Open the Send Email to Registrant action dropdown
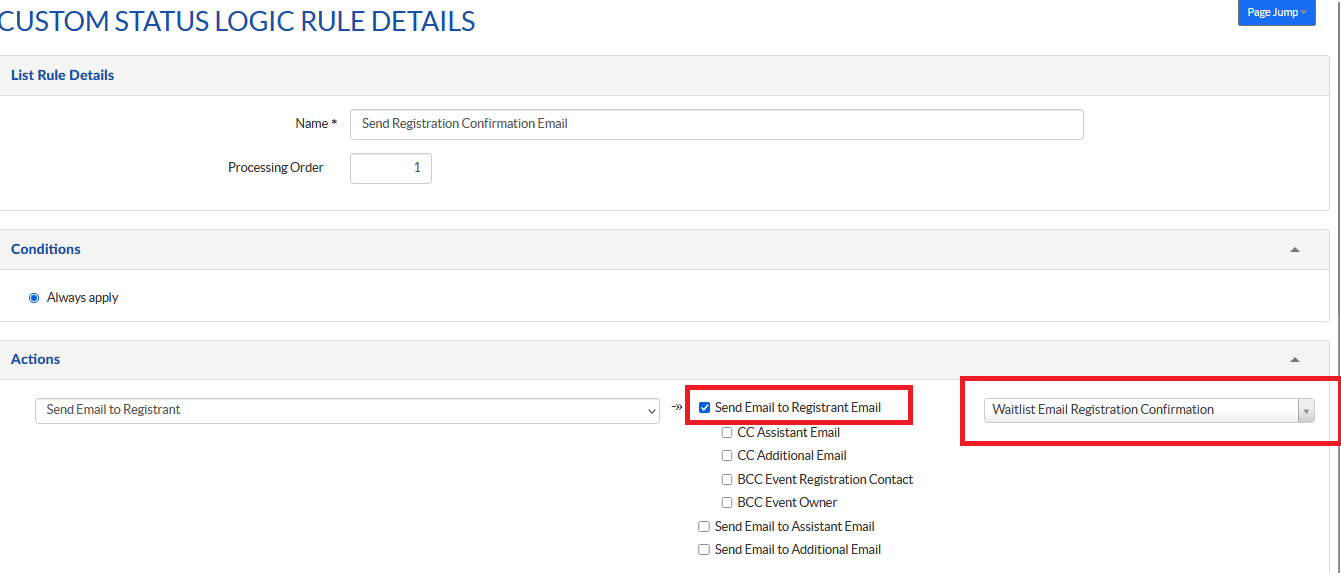Viewport: 1341px width, 573px height. pos(347,410)
